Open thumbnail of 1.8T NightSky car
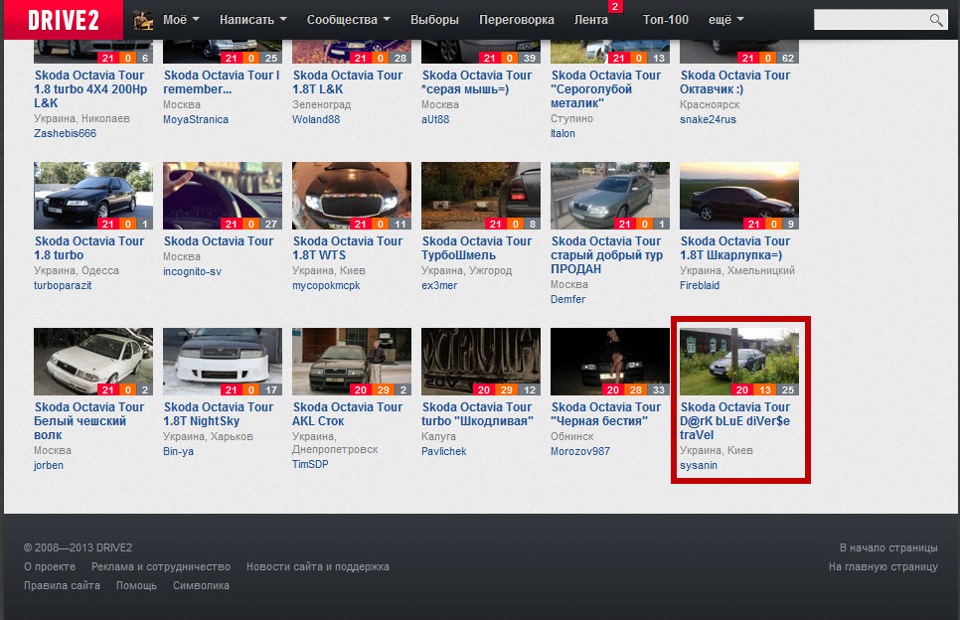Viewport: 960px width, 620px height. tap(222, 361)
